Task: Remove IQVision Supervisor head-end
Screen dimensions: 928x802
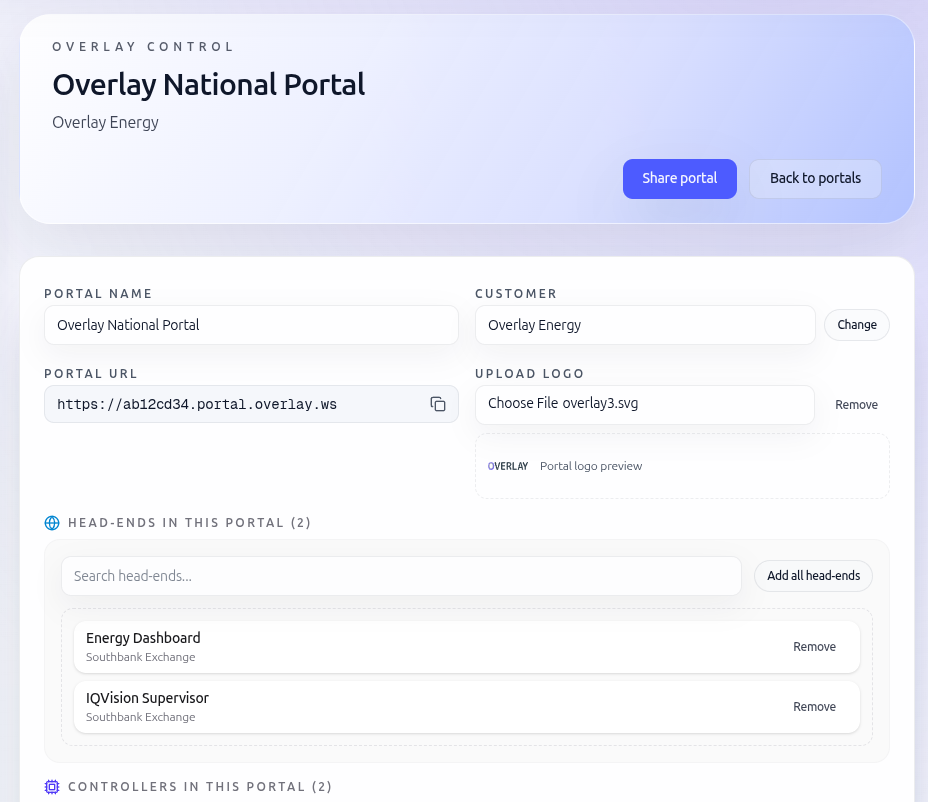Action: tap(814, 707)
